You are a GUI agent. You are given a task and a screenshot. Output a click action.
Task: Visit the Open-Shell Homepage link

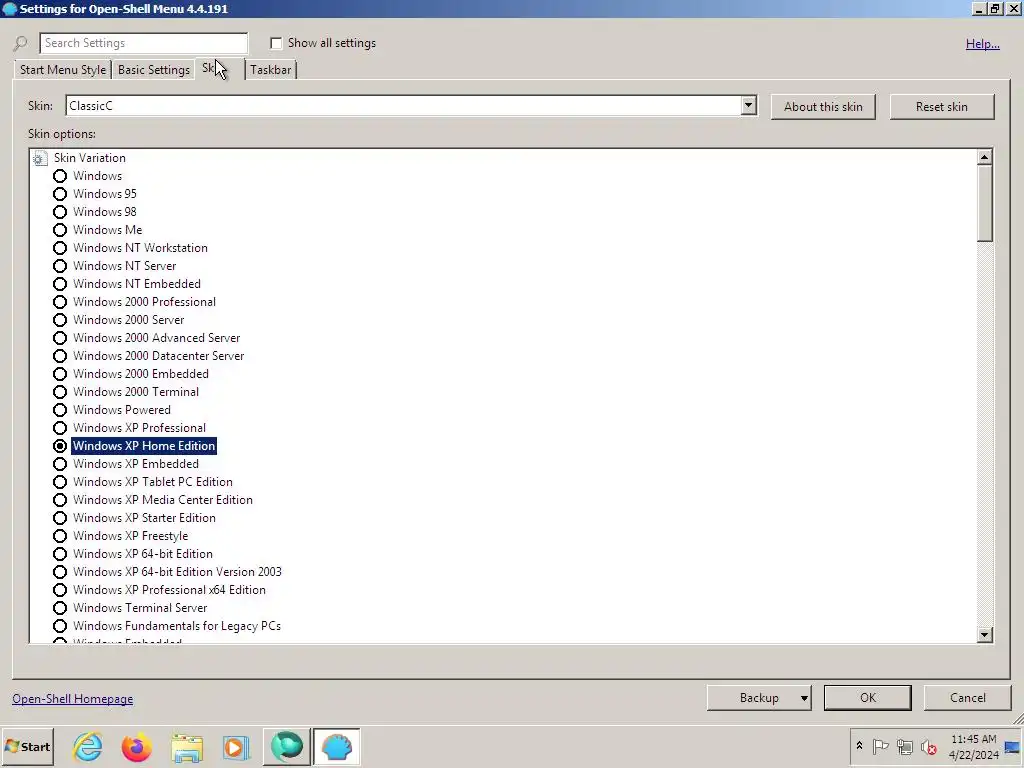coord(72,699)
